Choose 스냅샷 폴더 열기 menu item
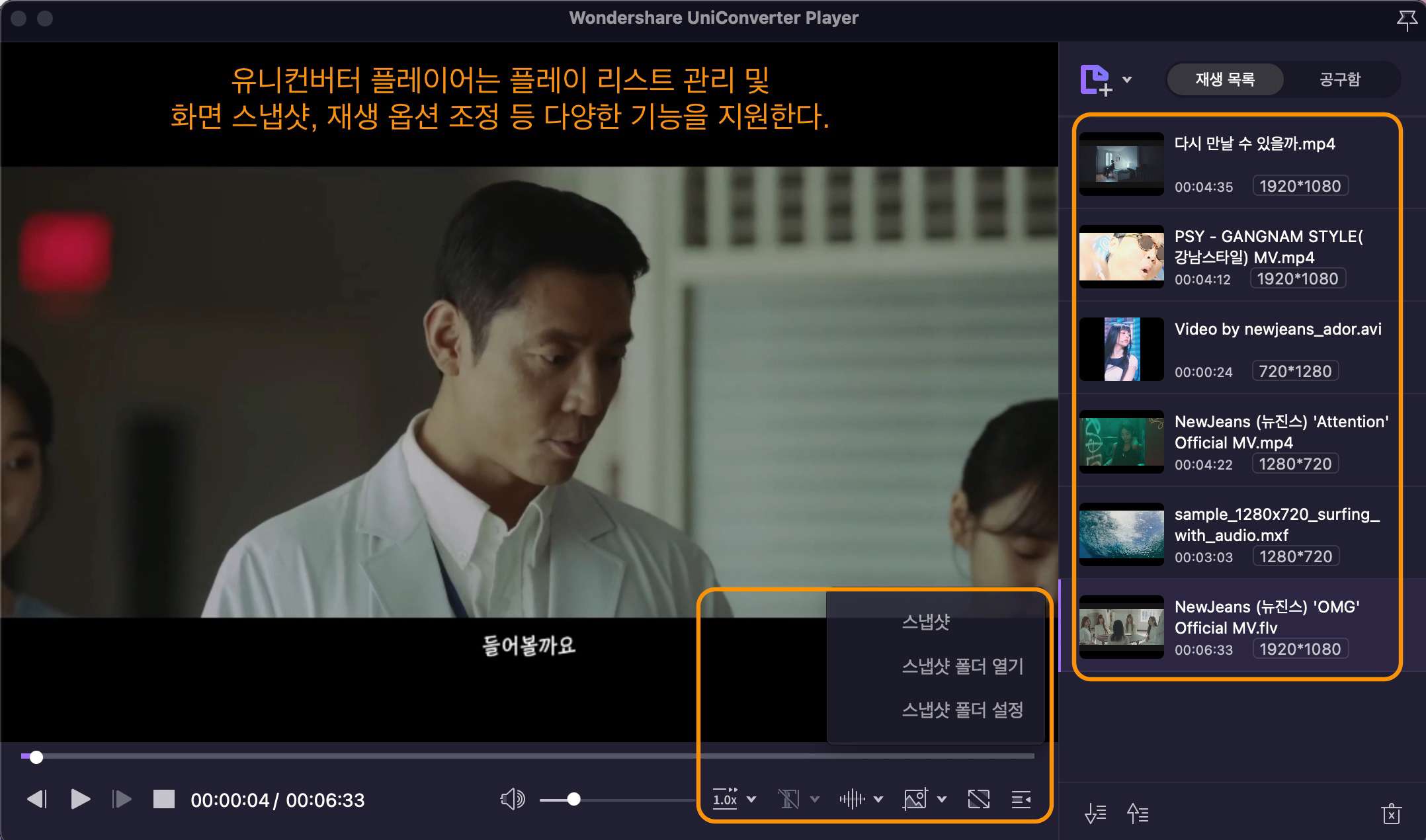1426x840 pixels. [x=962, y=666]
